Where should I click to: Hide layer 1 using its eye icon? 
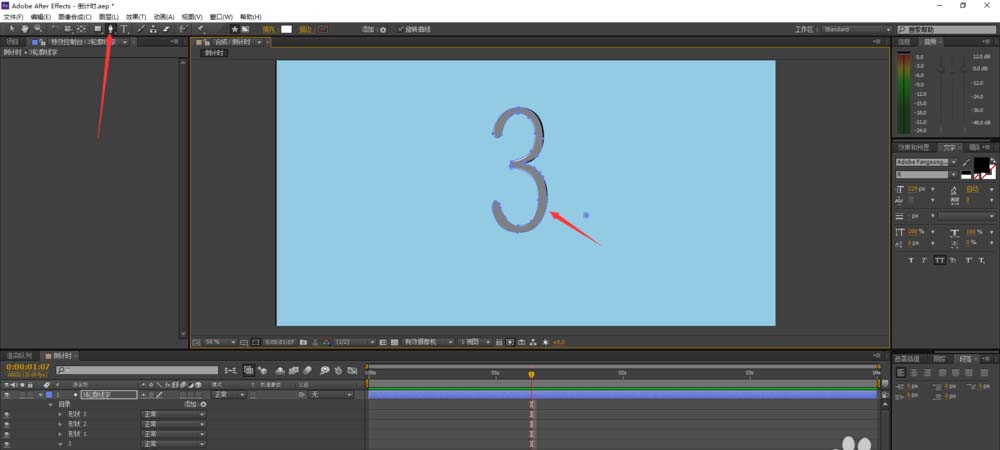(x=7, y=395)
